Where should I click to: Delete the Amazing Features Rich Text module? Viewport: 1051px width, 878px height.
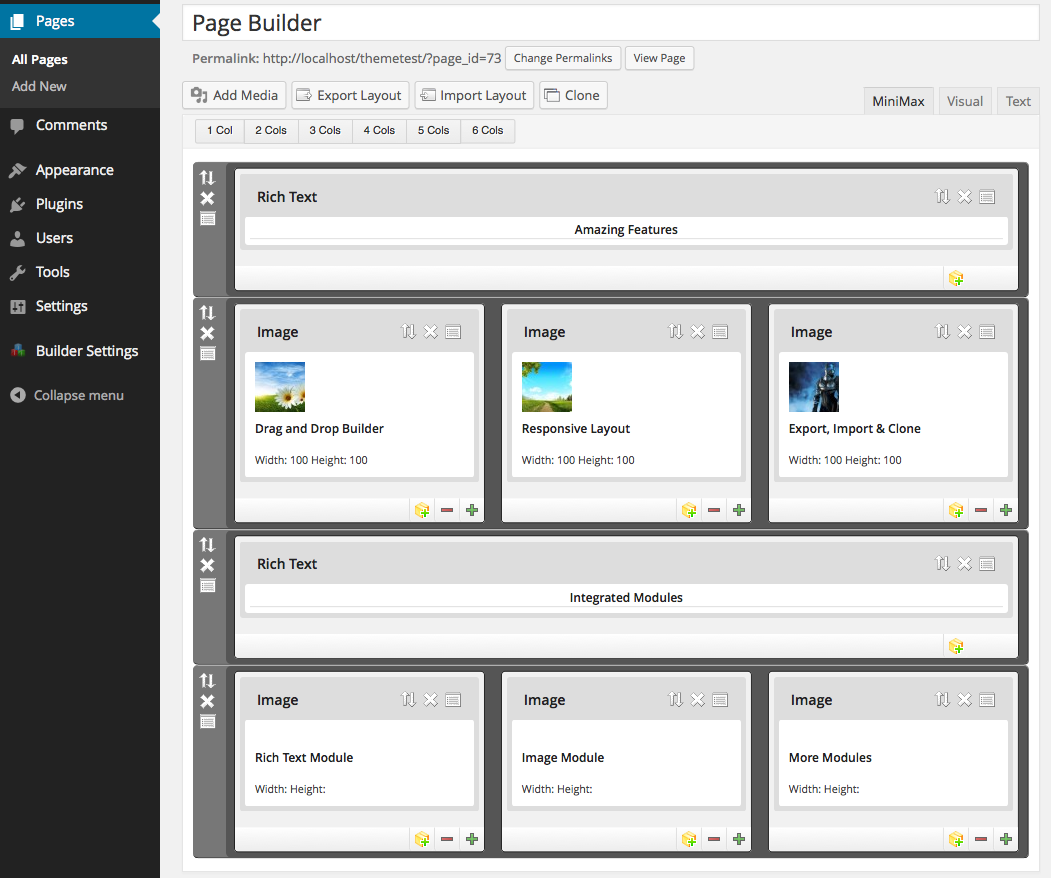965,197
